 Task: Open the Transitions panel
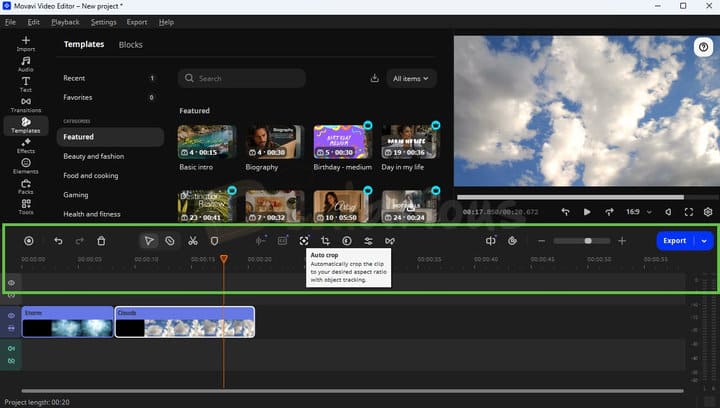point(26,105)
